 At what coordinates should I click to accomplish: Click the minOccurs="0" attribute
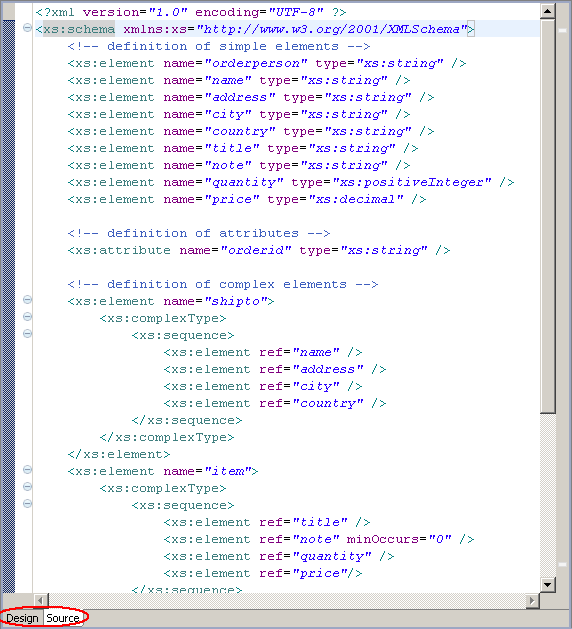point(399,539)
